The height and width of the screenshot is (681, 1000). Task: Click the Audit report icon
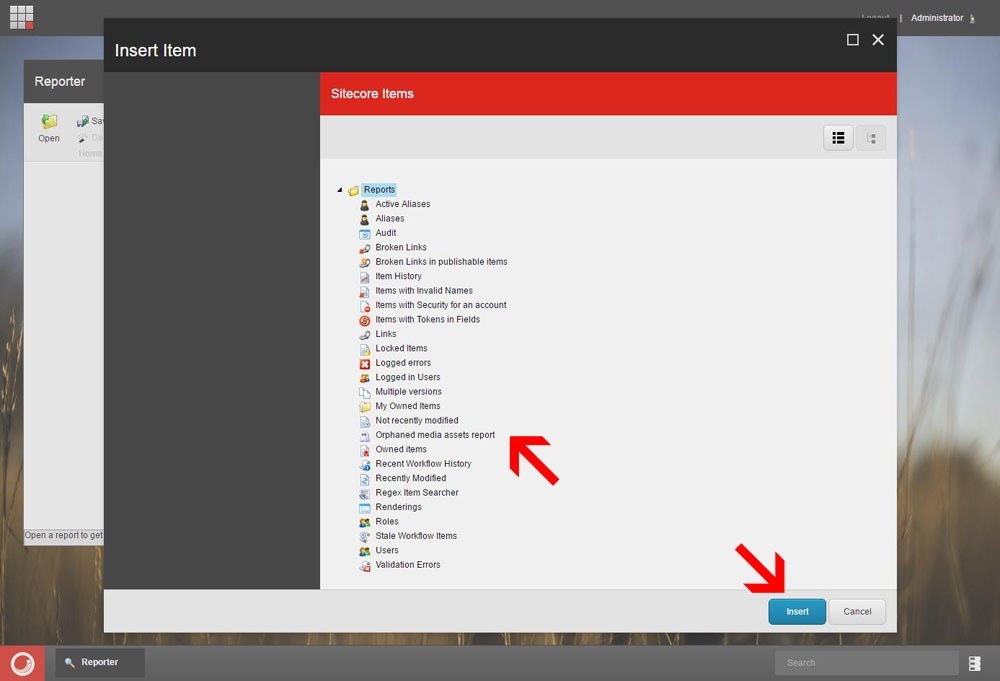tap(365, 233)
